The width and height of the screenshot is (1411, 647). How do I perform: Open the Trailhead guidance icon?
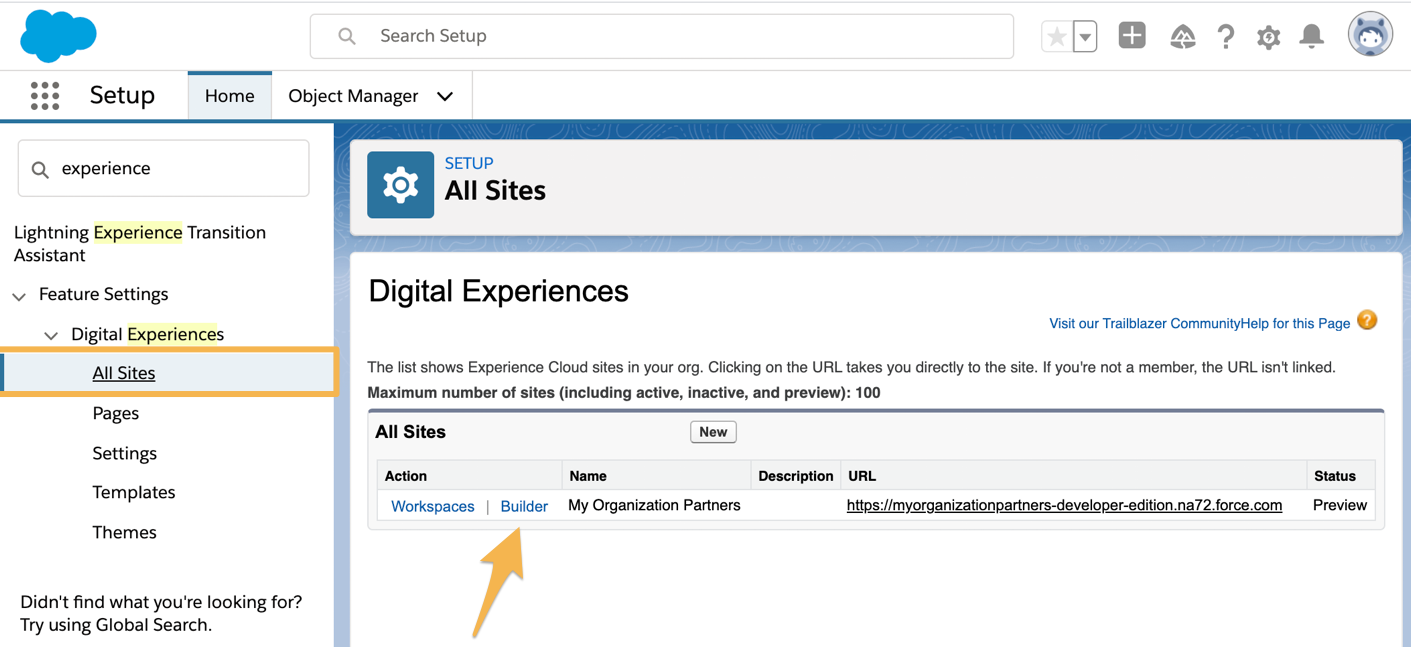(x=1183, y=37)
